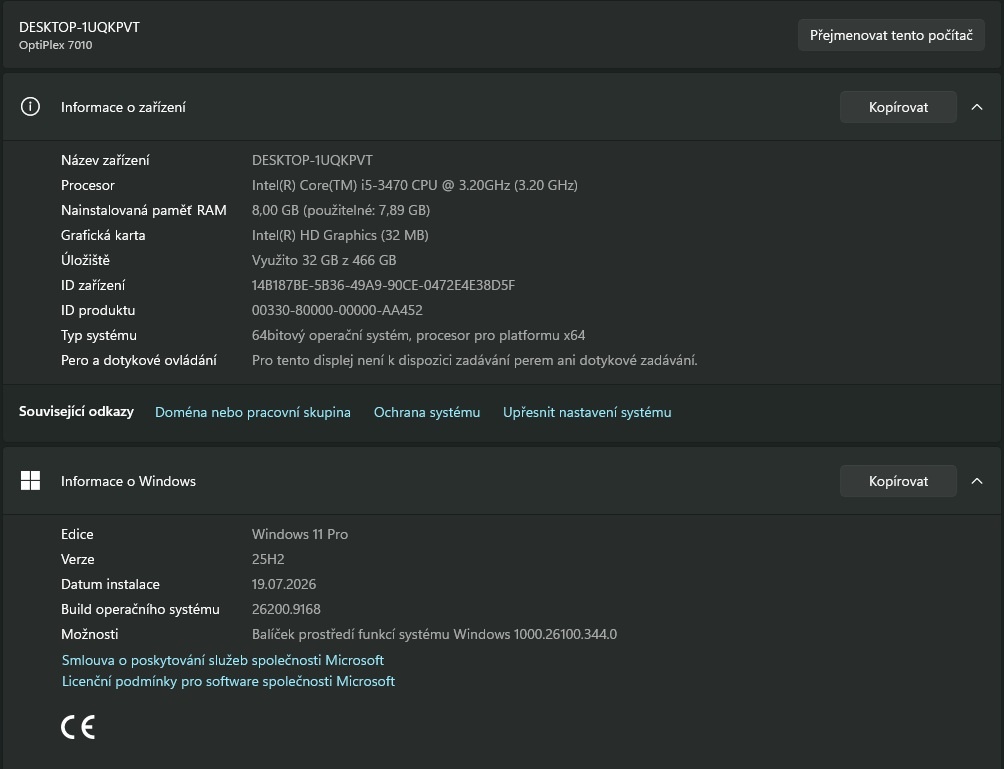The height and width of the screenshot is (769, 1008).
Task: Click the Build operačního systému label
Action: [140, 610]
